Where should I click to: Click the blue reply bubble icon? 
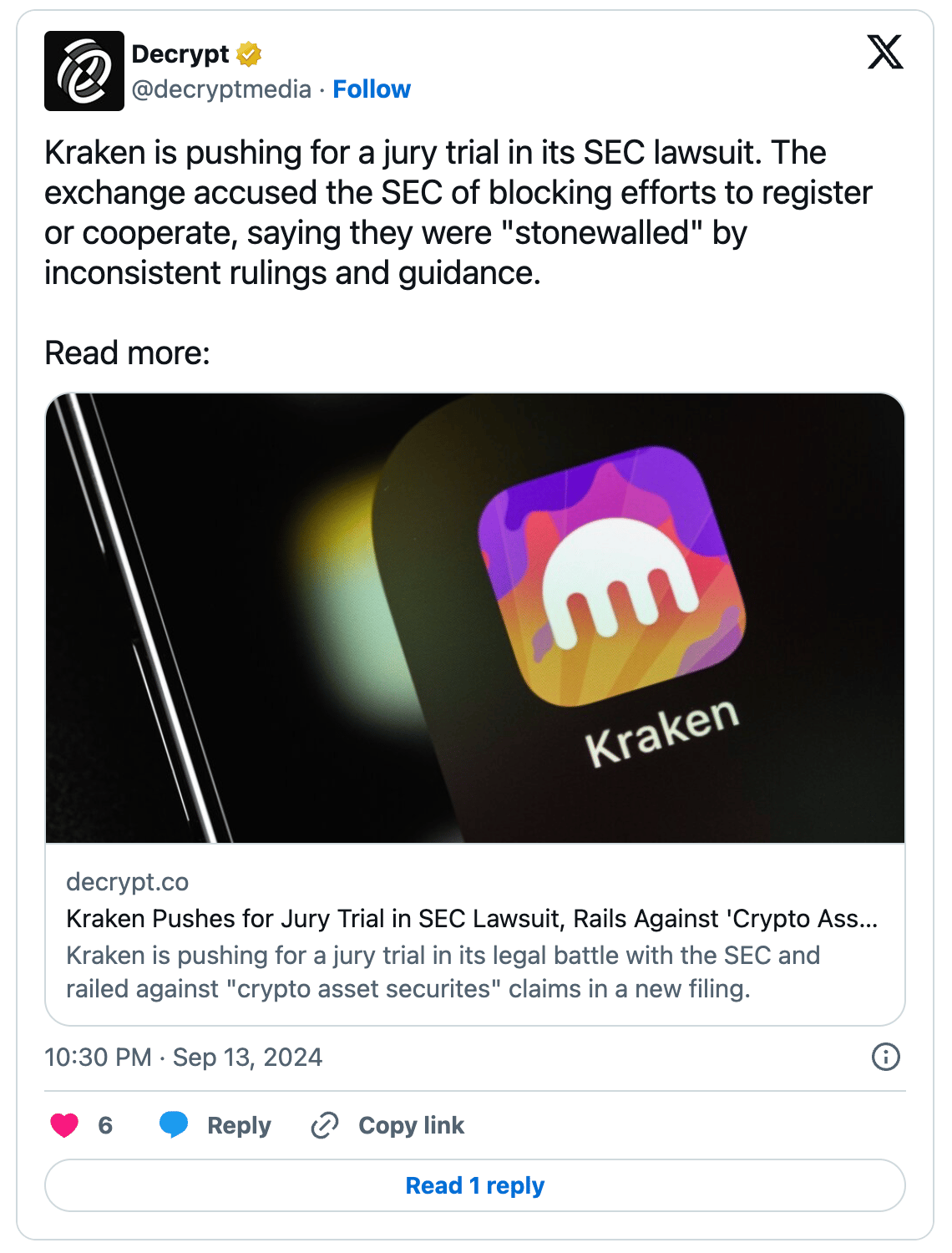(174, 1125)
